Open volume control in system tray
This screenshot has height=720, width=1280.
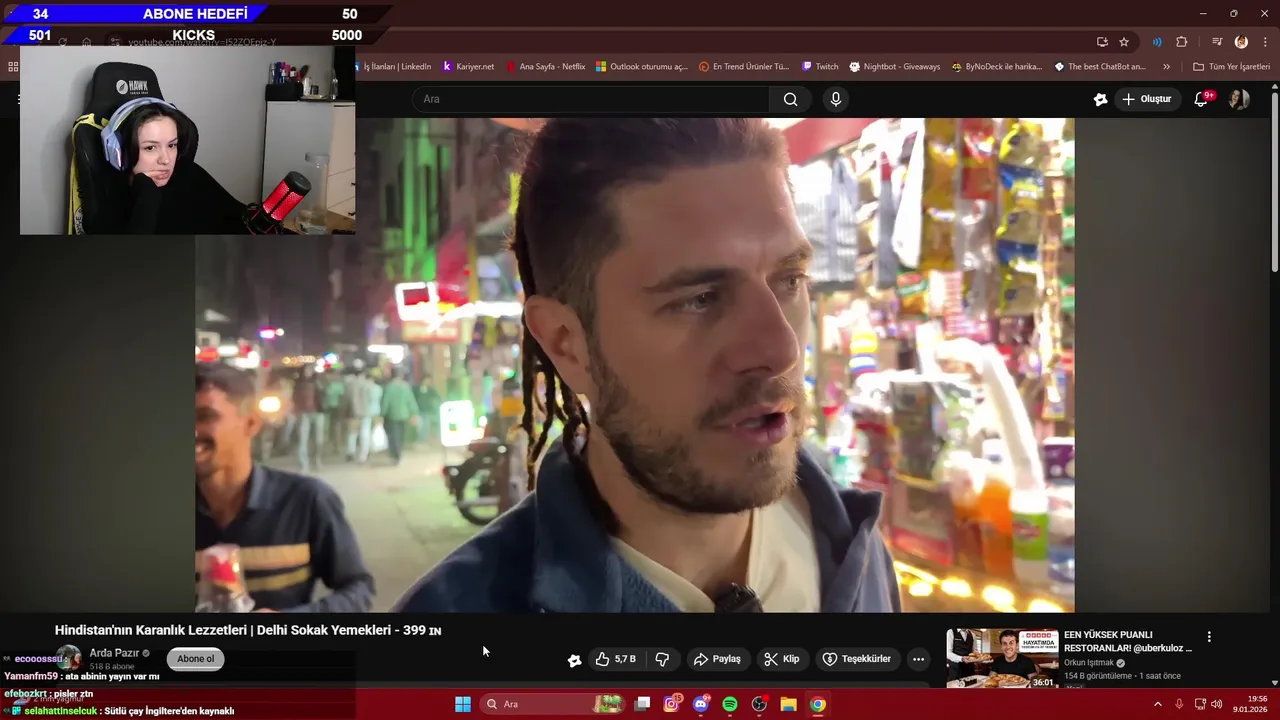tap(1217, 704)
